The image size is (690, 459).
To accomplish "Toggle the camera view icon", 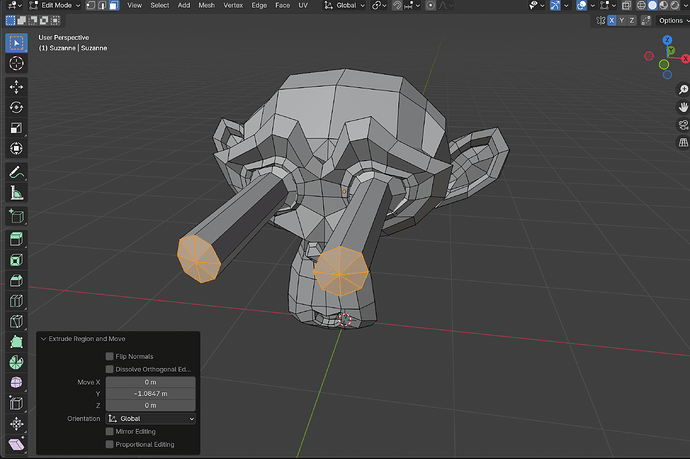I will click(683, 125).
